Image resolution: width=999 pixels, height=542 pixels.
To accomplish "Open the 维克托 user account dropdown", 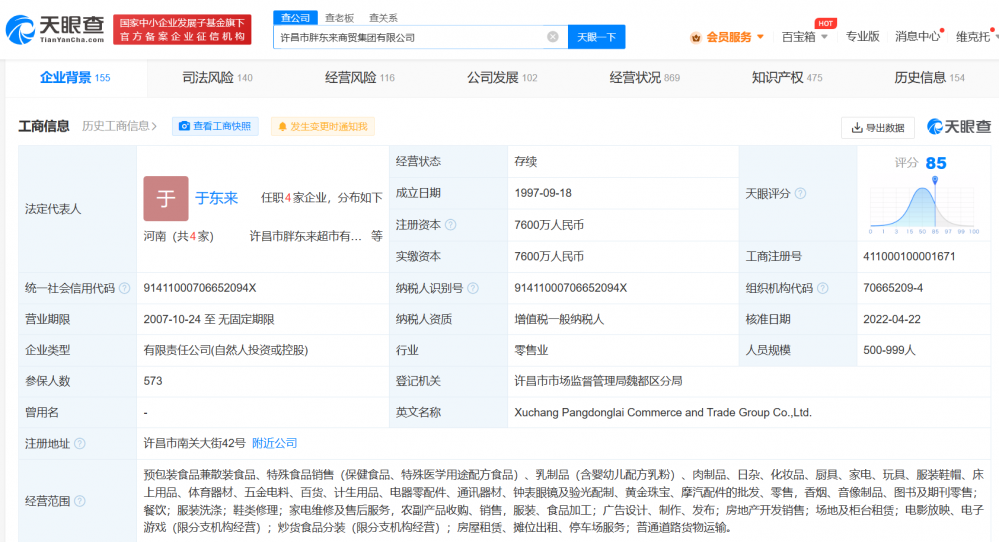I will [976, 37].
